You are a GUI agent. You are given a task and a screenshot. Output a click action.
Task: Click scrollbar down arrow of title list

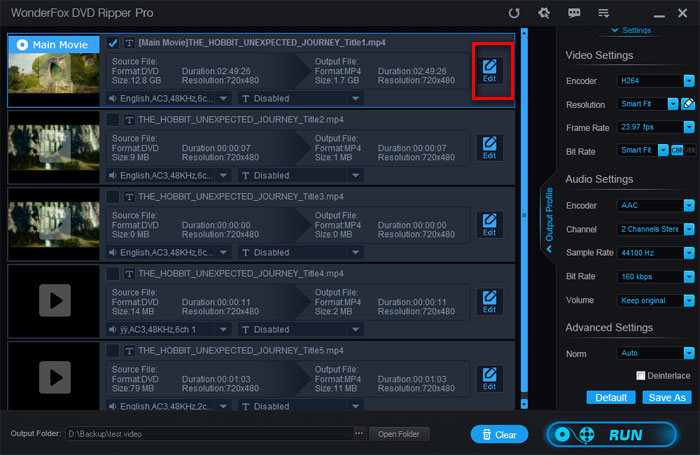(524, 404)
